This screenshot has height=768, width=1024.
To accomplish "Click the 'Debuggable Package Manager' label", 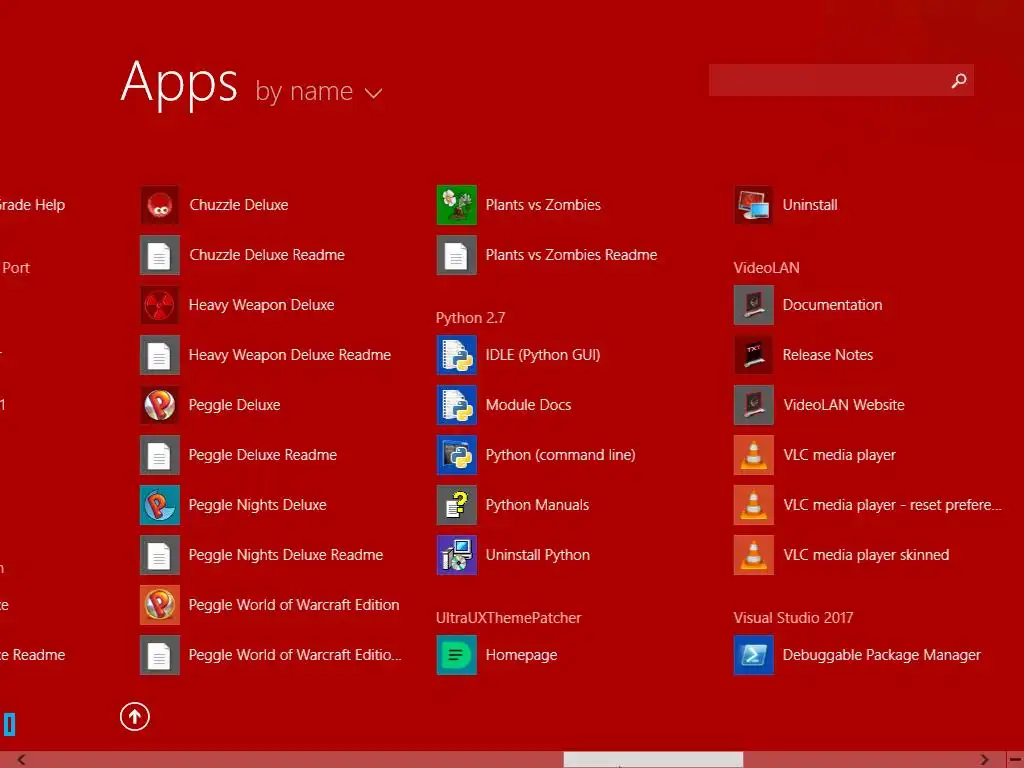I will point(882,655).
